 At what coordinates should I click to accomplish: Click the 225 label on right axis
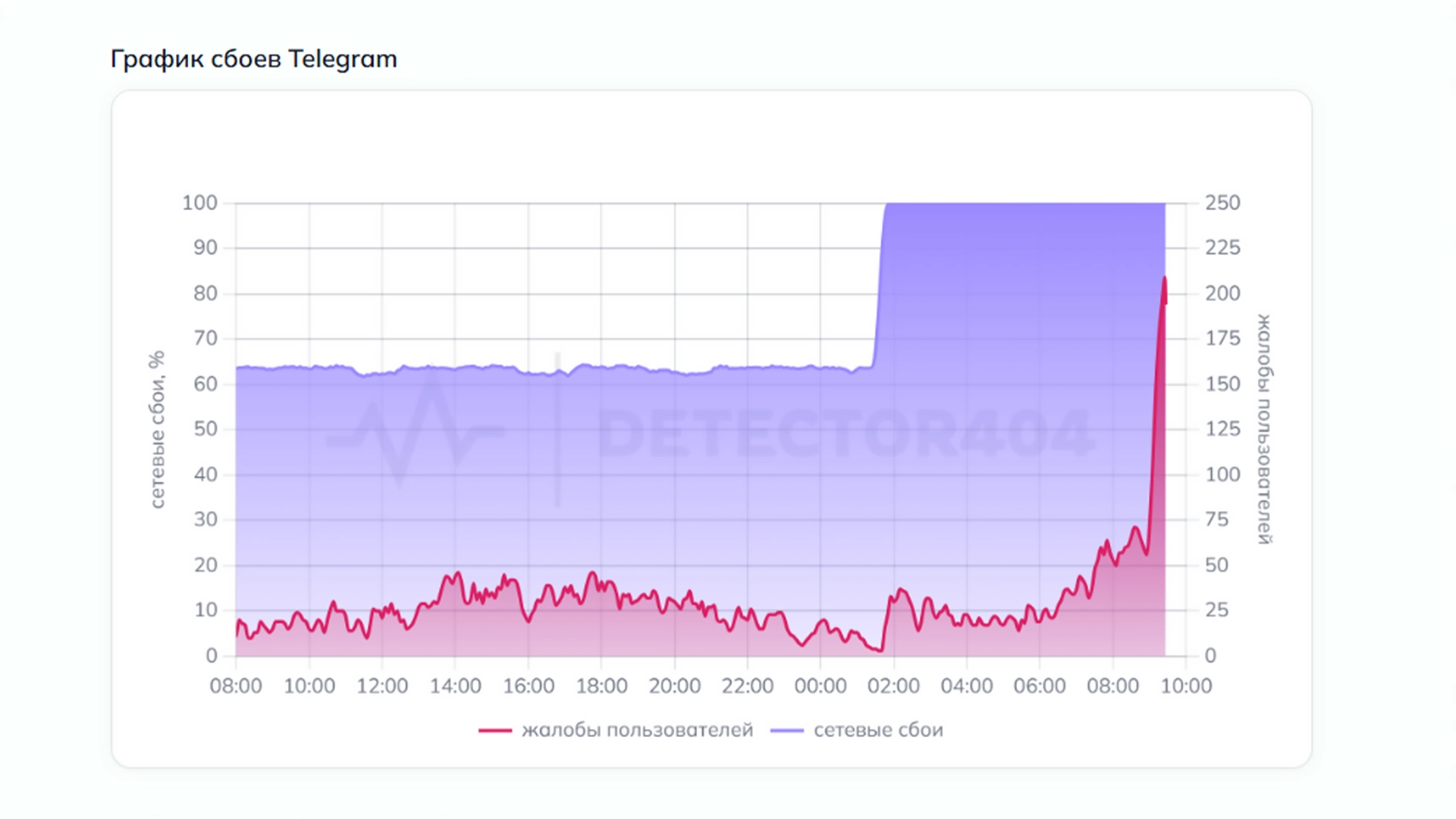pos(1222,248)
